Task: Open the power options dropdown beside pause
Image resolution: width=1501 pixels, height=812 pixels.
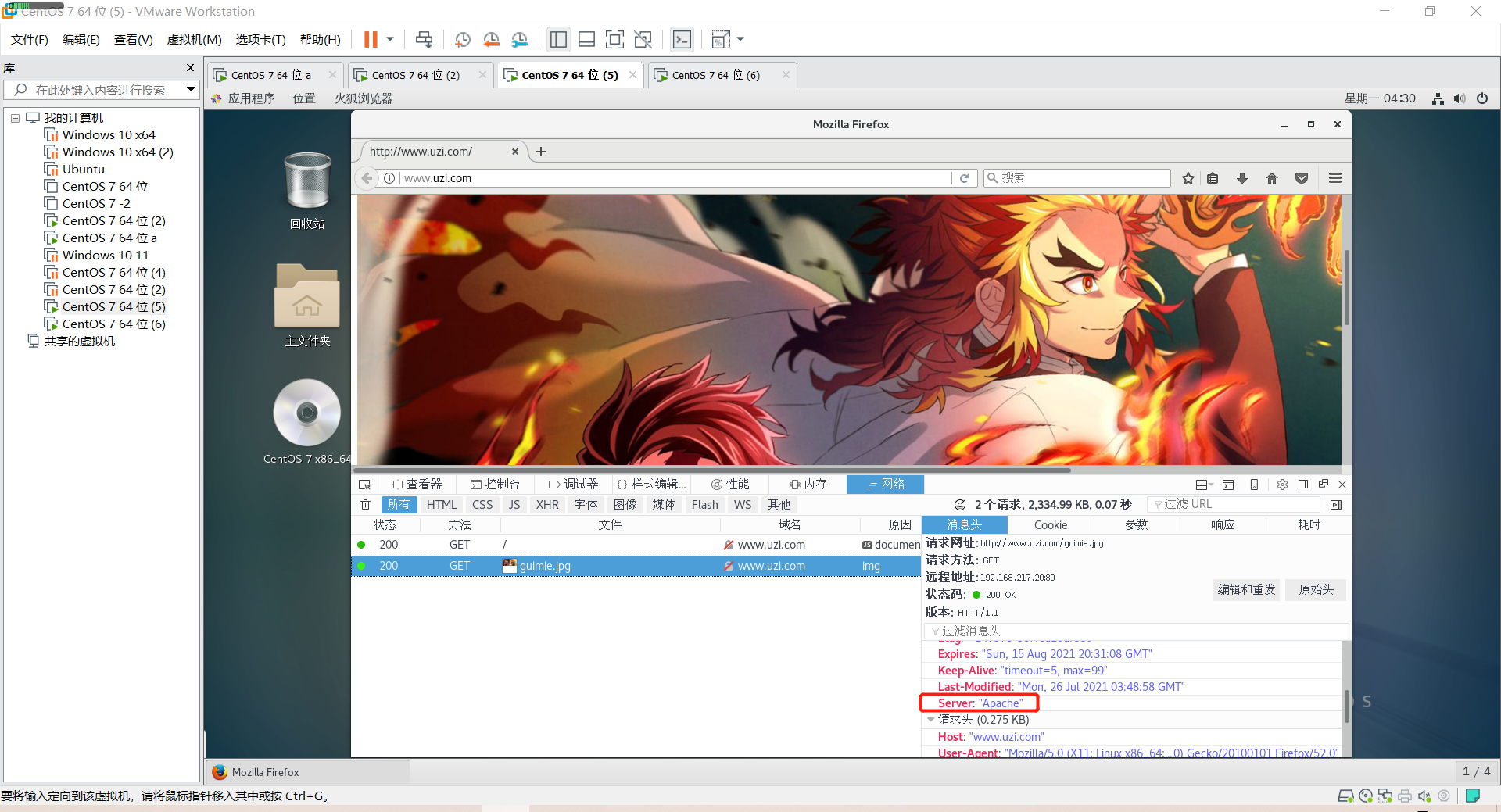Action: [x=390, y=40]
